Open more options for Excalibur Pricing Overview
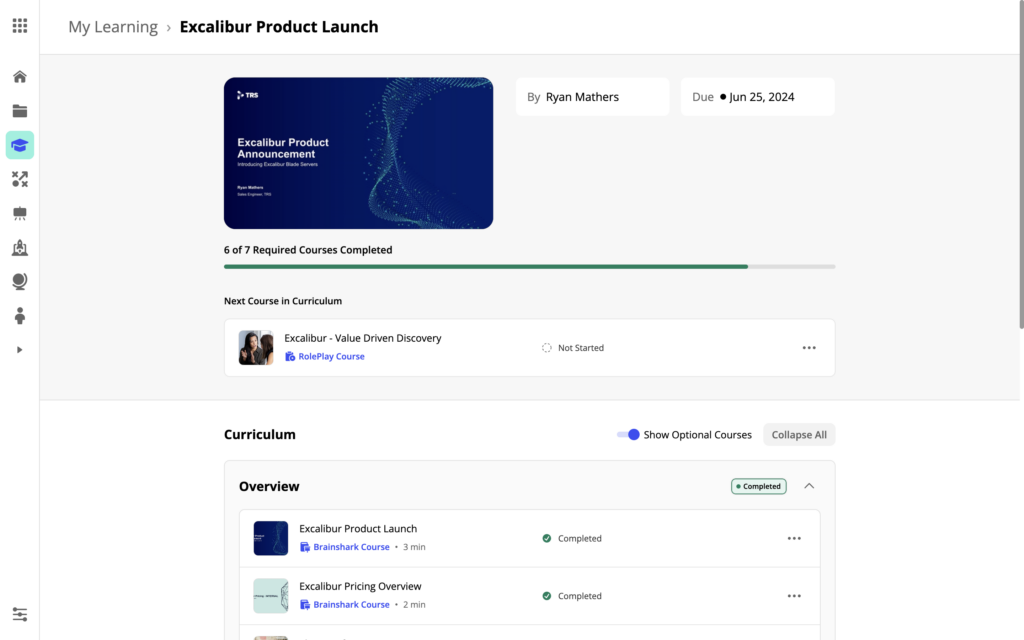This screenshot has width=1024, height=640. [794, 596]
